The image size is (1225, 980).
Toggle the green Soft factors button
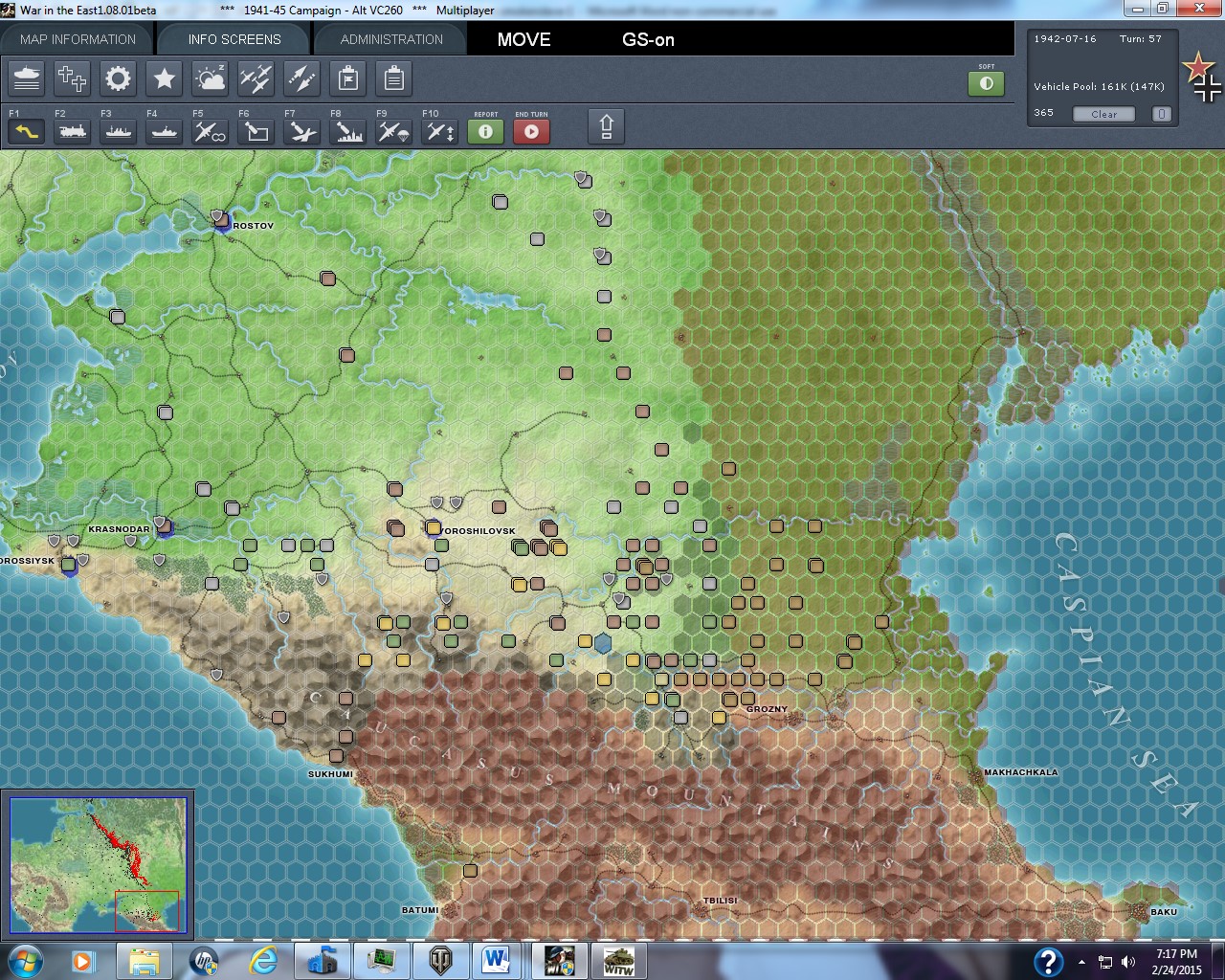pyautogui.click(x=987, y=83)
